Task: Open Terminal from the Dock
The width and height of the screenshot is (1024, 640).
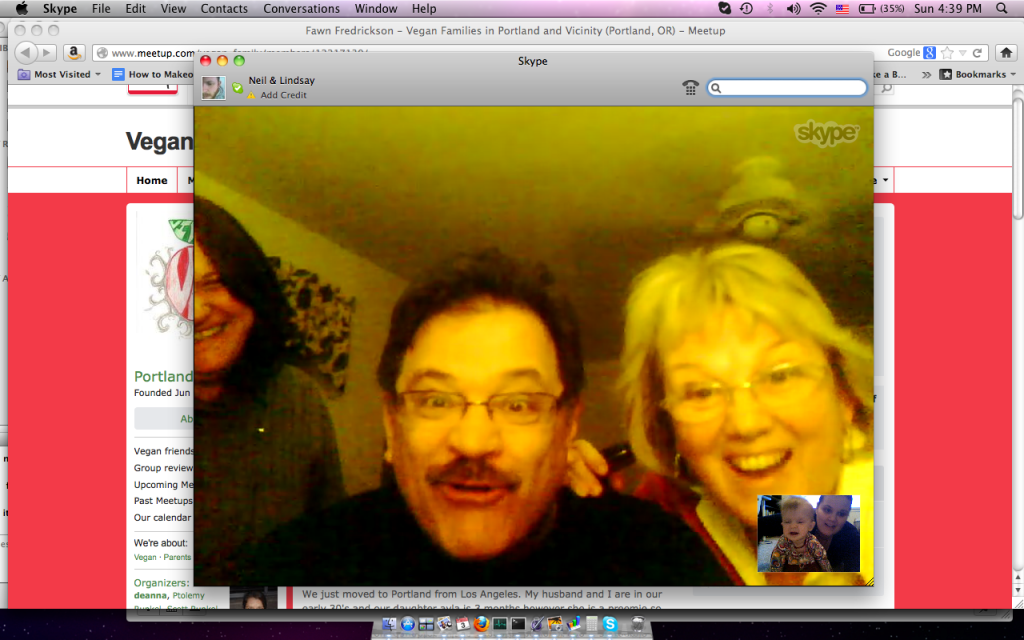Action: coord(518,624)
